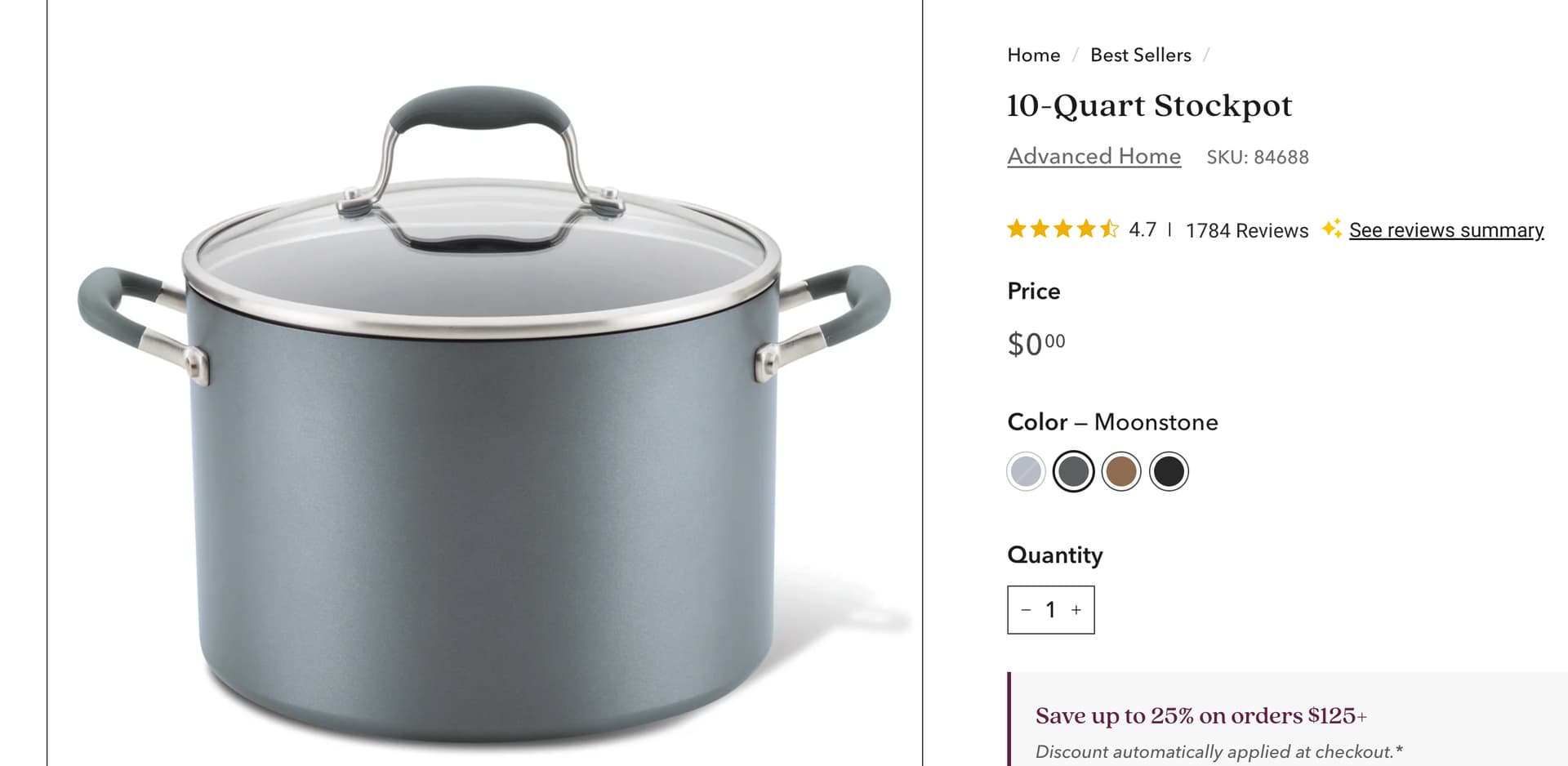Open See reviews summary link
This screenshot has width=1568, height=766.
tap(1446, 230)
